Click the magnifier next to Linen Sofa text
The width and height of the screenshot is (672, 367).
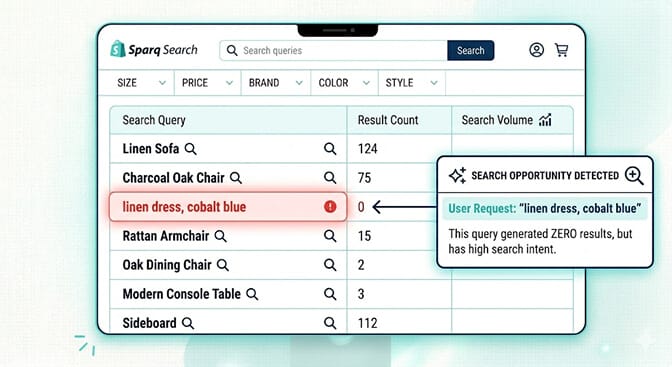point(191,149)
